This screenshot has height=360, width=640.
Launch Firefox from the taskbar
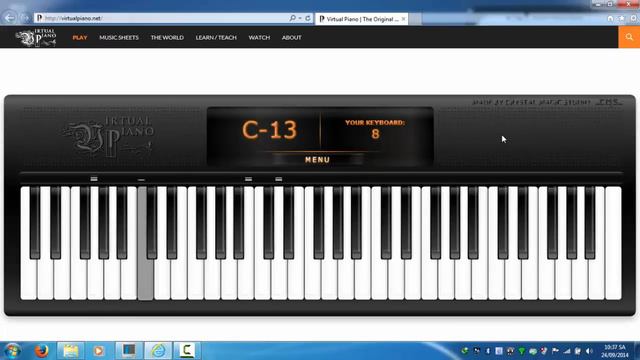click(x=41, y=351)
